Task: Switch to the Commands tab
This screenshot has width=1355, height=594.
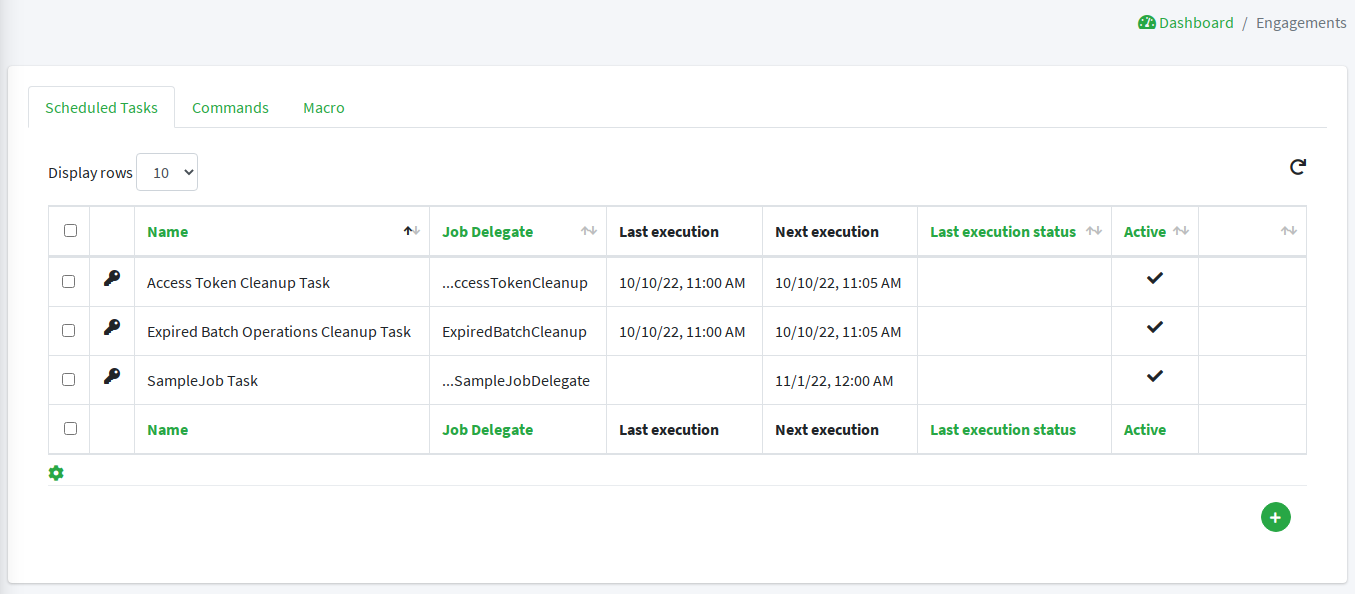Action: 230,108
